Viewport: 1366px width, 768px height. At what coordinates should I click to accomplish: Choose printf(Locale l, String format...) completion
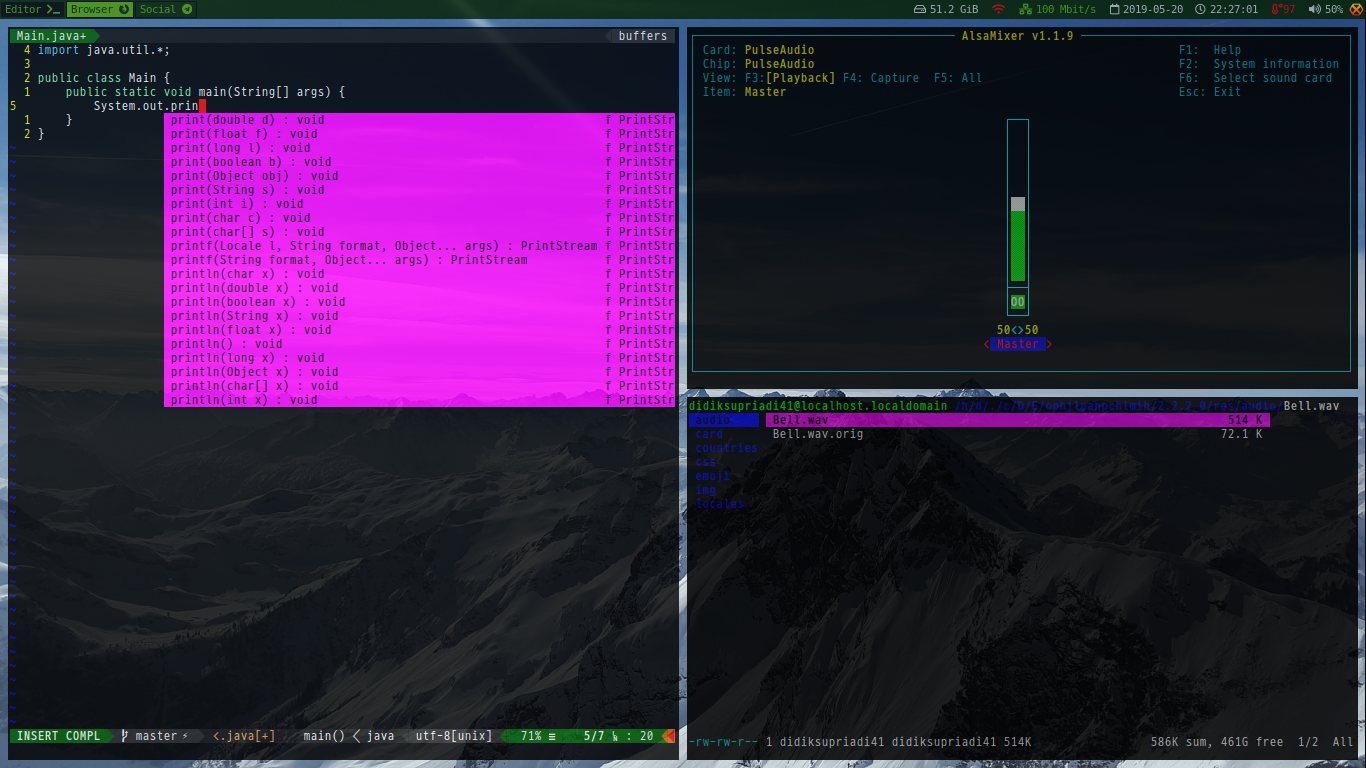pyautogui.click(x=420, y=246)
